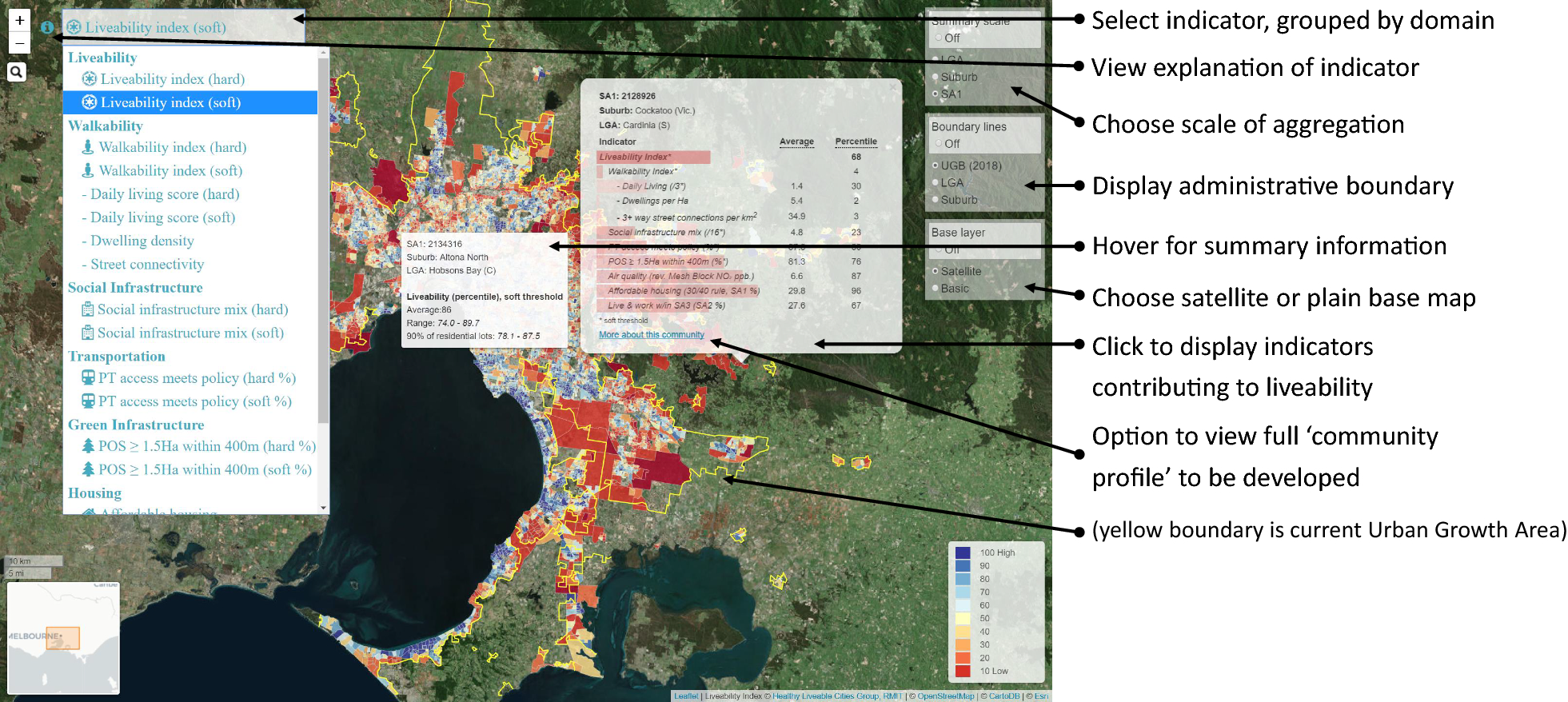The width and height of the screenshot is (1568, 702).
Task: Click the blue indicator info icon
Action: click(x=47, y=27)
